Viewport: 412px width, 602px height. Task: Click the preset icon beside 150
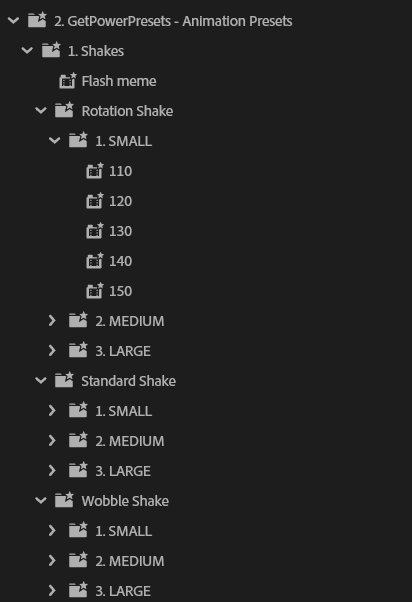tap(95, 291)
